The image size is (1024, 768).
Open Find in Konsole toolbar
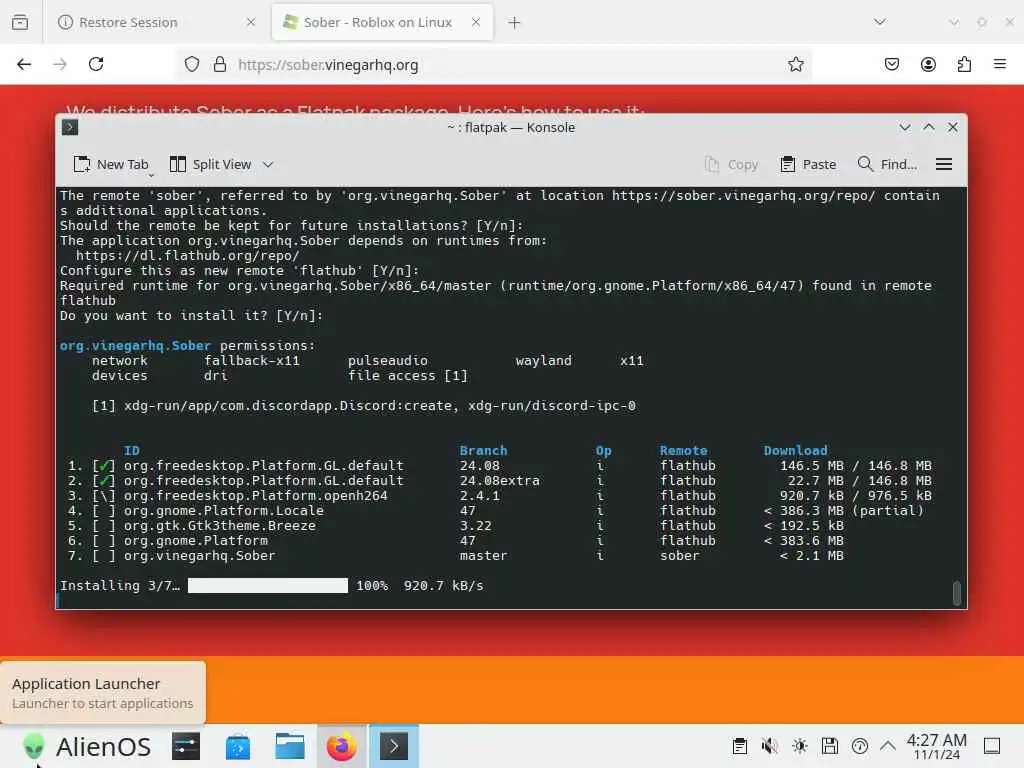point(887,165)
